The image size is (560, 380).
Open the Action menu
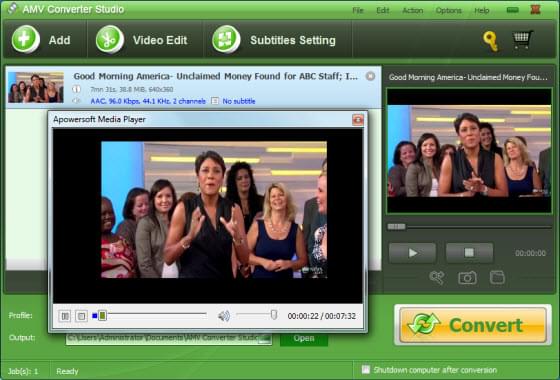pyautogui.click(x=412, y=10)
